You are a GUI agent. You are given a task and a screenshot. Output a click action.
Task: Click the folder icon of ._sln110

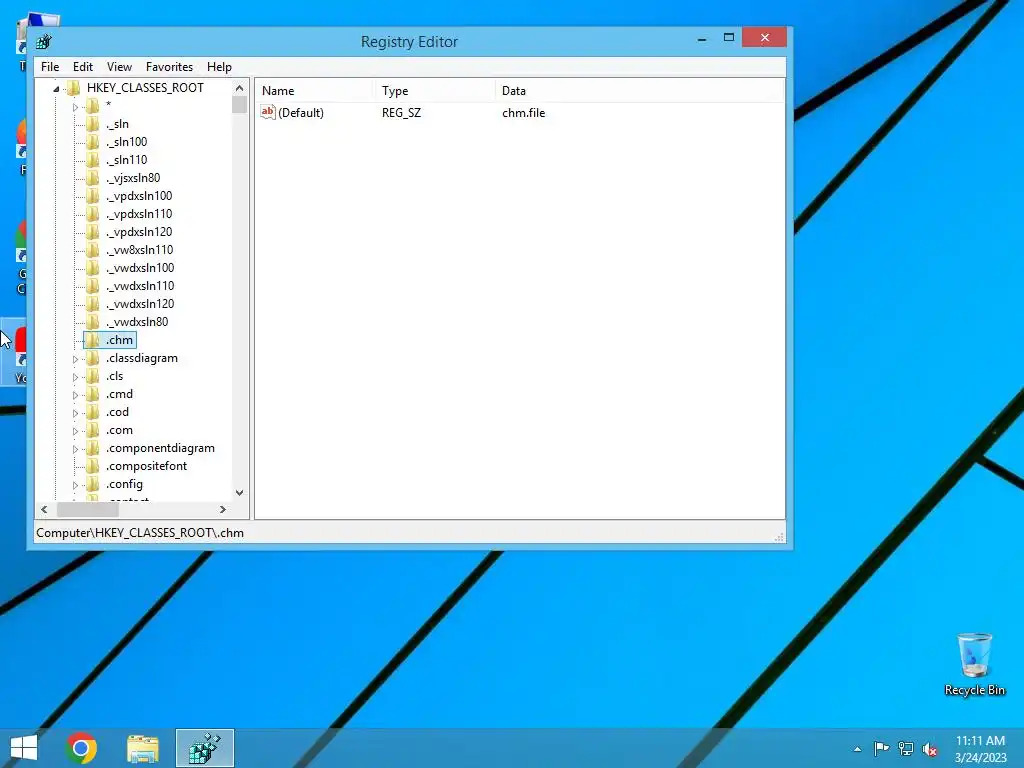tap(93, 160)
